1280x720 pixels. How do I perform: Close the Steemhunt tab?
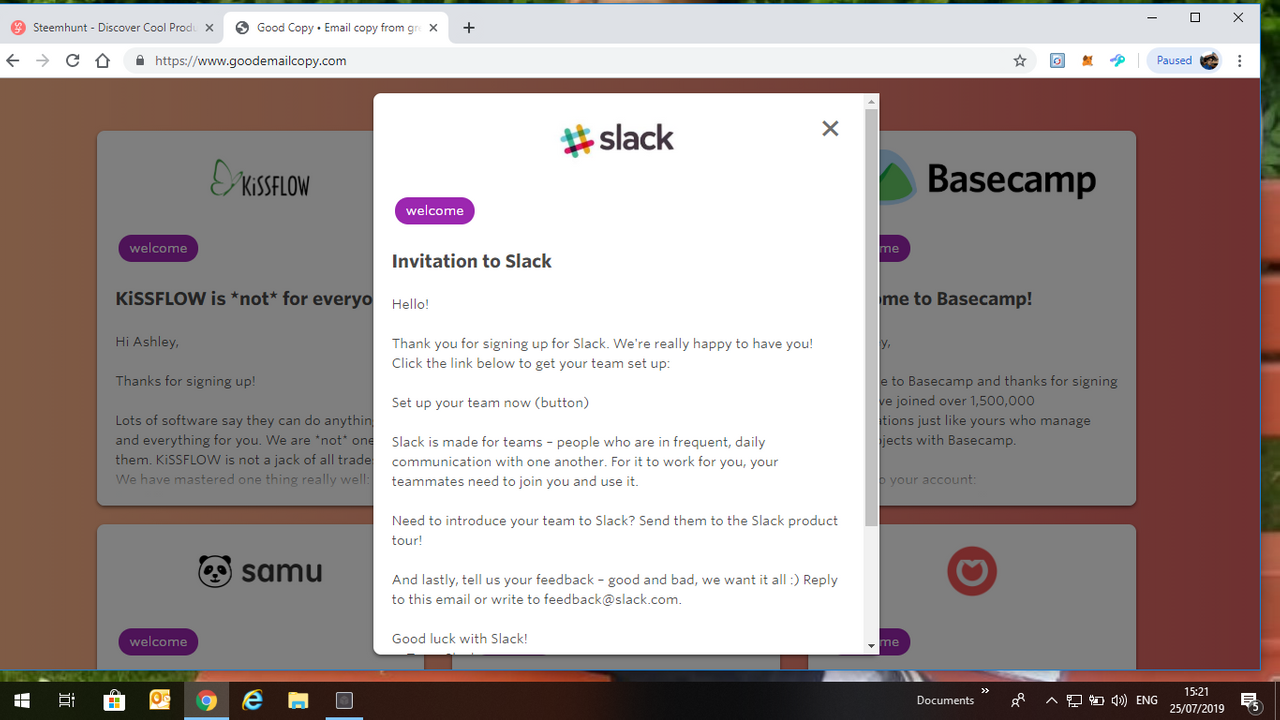click(209, 28)
